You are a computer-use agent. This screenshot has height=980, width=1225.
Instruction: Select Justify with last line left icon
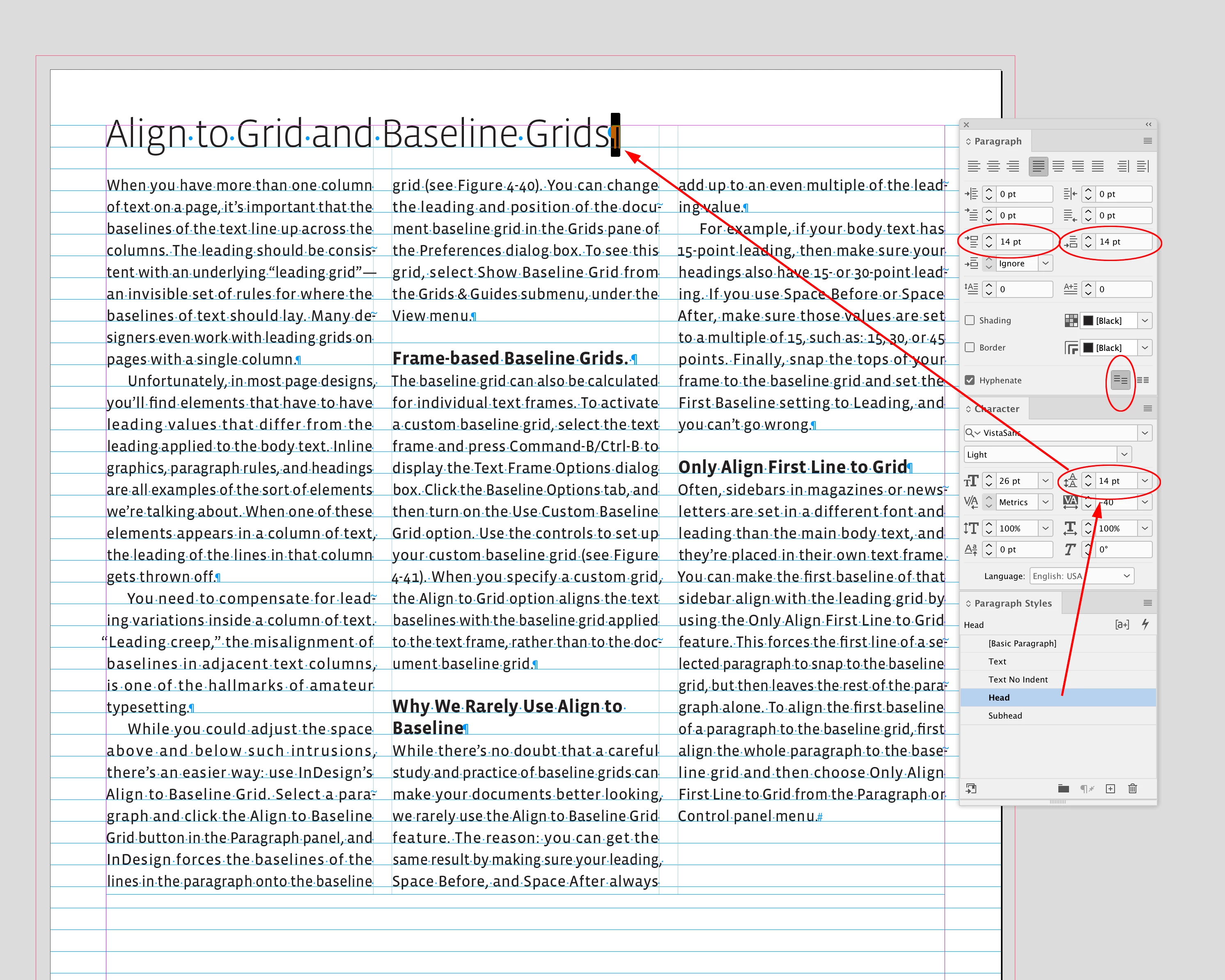pyautogui.click(x=1038, y=167)
